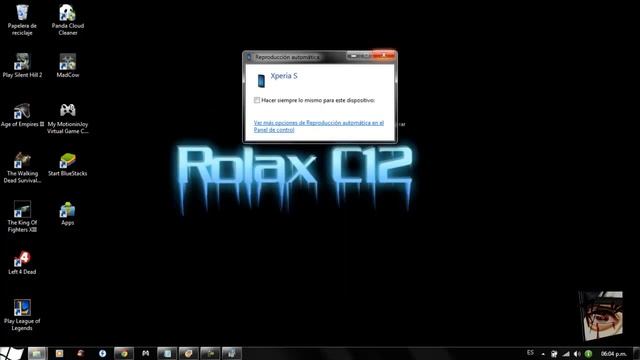640x360 pixels.
Task: Open the Windows Start menu
Action: [11, 353]
